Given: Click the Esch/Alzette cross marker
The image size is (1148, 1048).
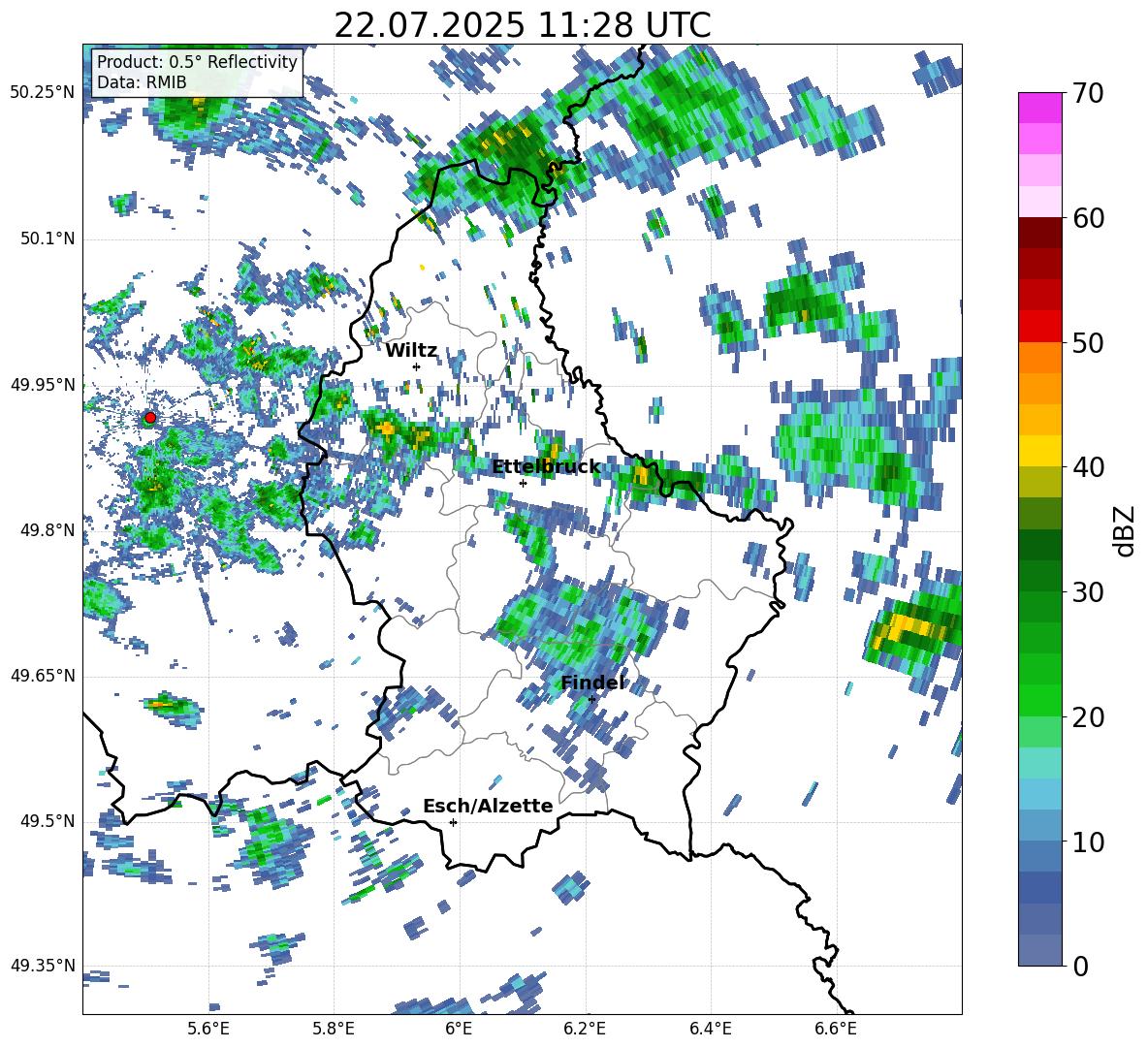Looking at the screenshot, I should (x=453, y=822).
